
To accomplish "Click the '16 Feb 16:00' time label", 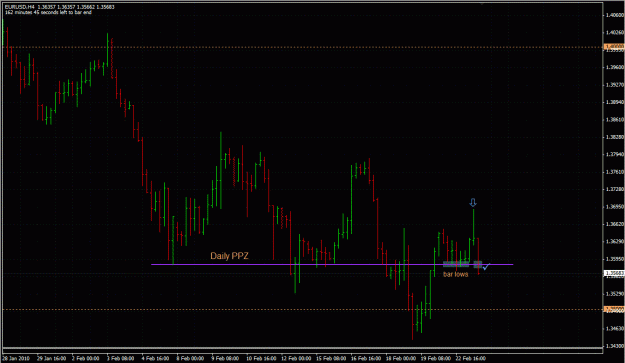I will (x=366, y=358).
